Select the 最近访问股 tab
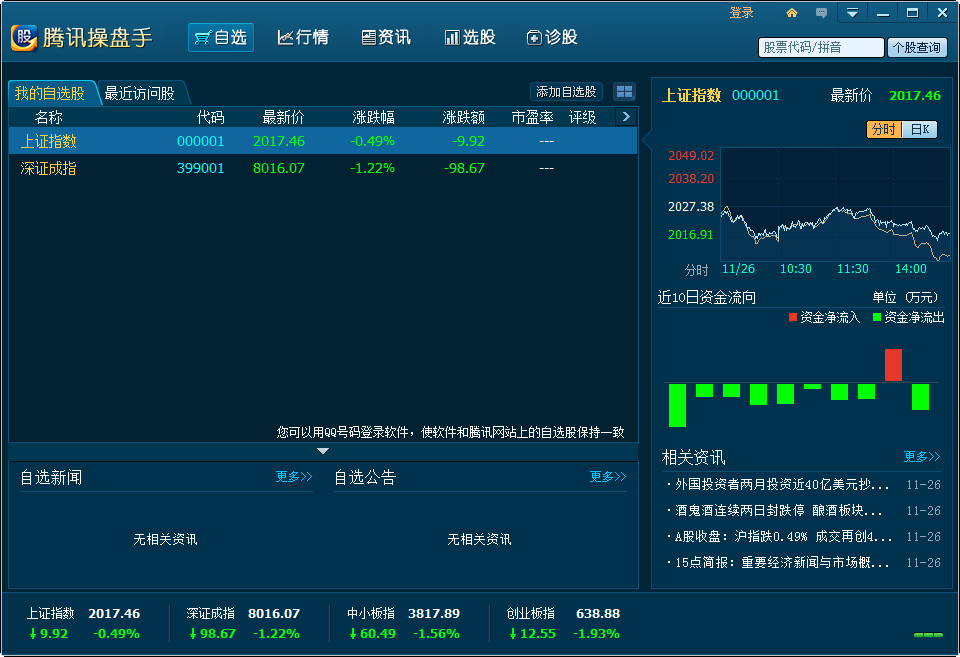This screenshot has width=960, height=657. pyautogui.click(x=140, y=93)
